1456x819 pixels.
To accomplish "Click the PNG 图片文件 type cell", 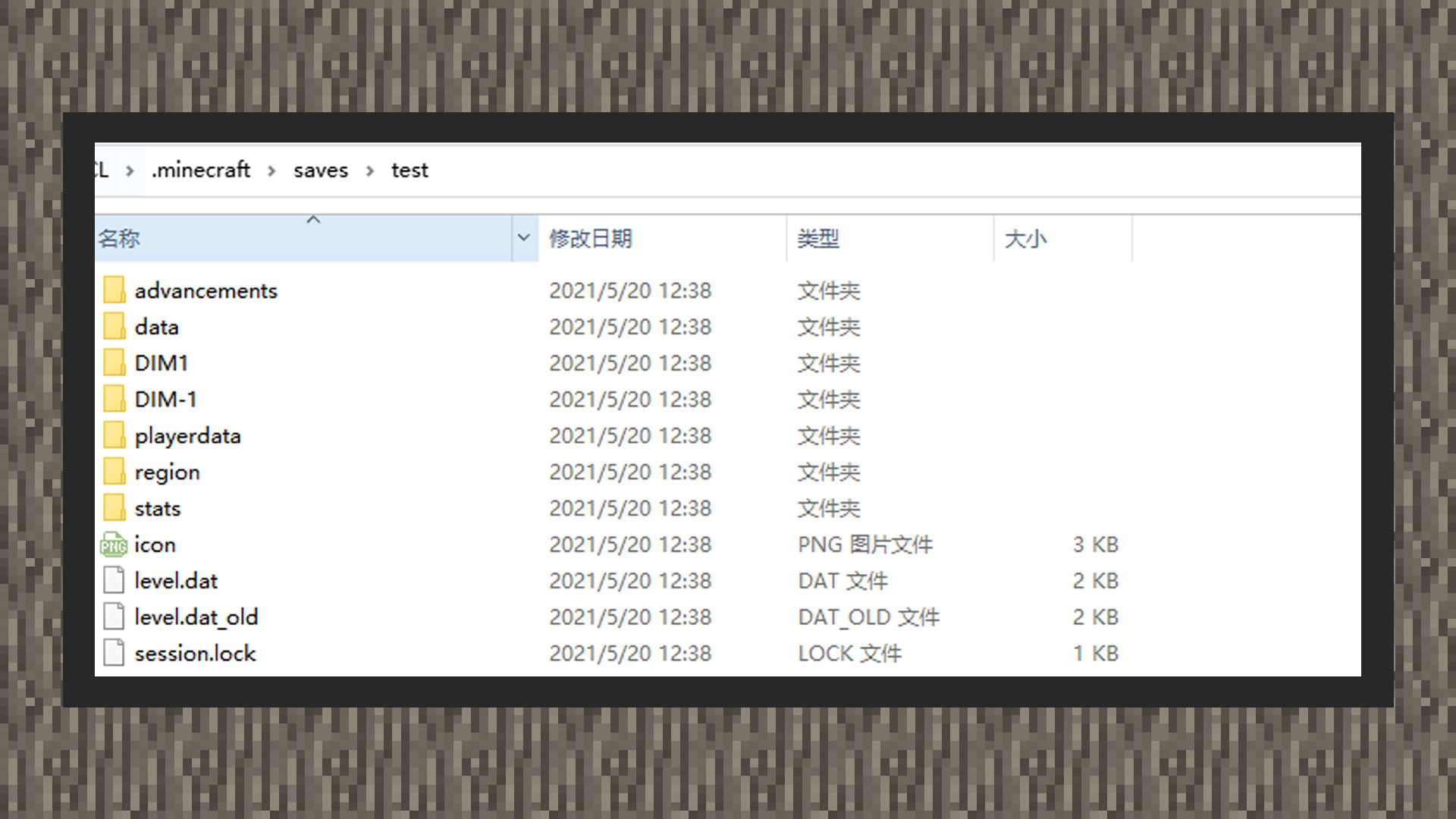I will (865, 544).
